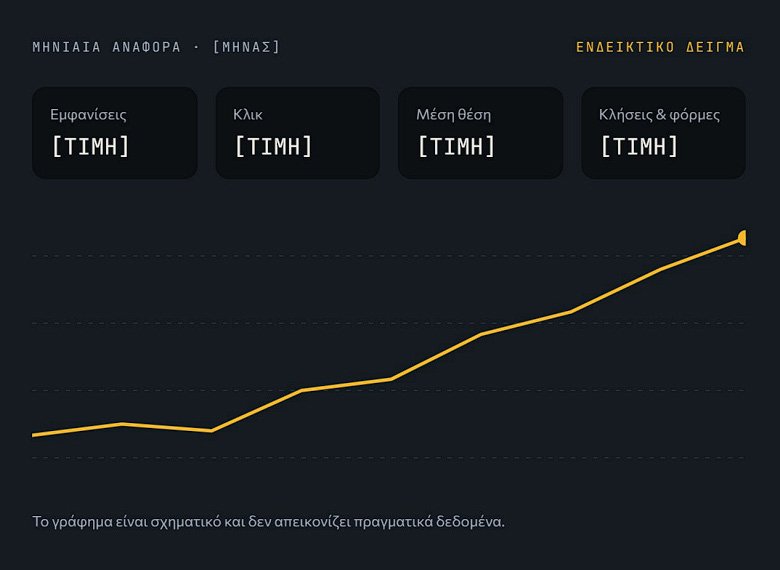Click the Μέση θέση label text
This screenshot has height=570, width=780.
coord(454,115)
